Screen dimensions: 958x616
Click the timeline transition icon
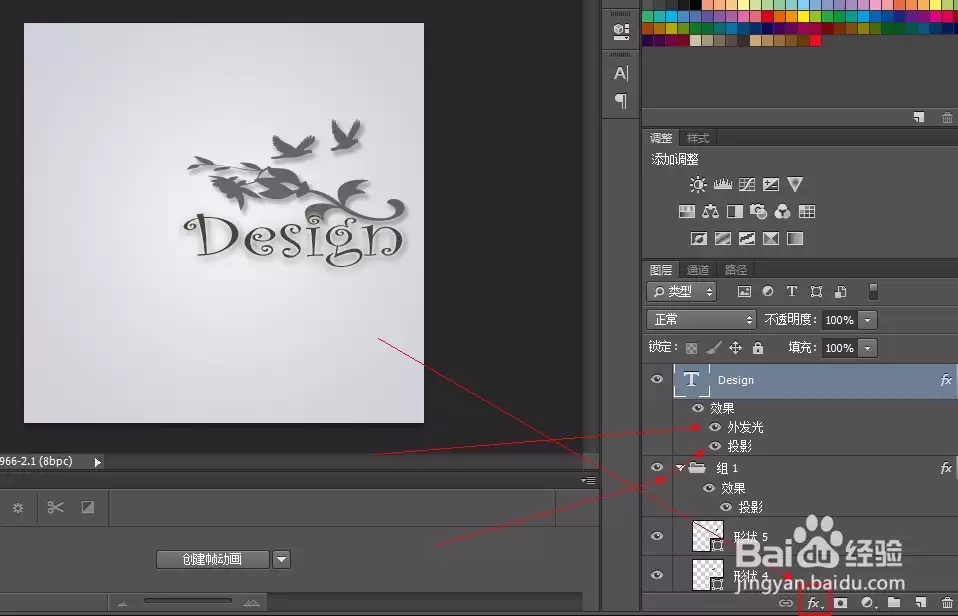88,507
